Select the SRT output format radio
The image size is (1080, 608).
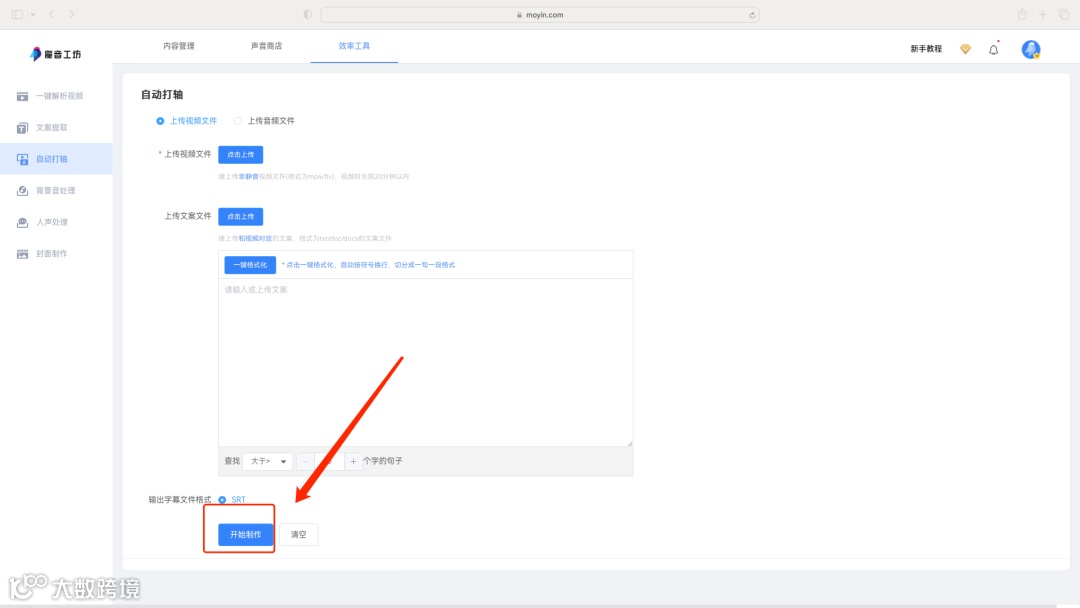tap(222, 500)
